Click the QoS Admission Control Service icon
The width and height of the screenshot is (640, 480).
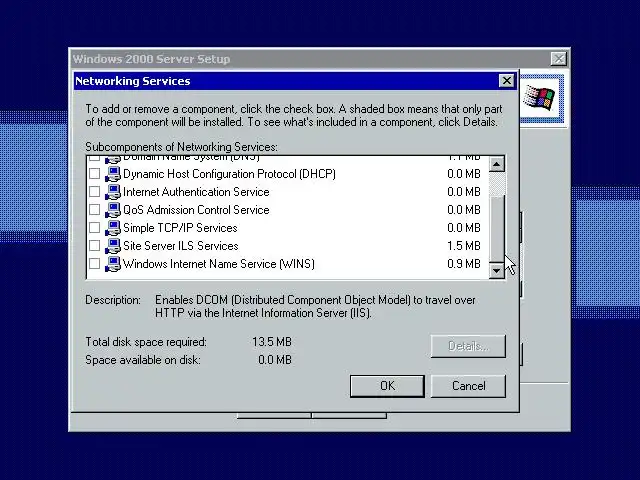pyautogui.click(x=113, y=210)
